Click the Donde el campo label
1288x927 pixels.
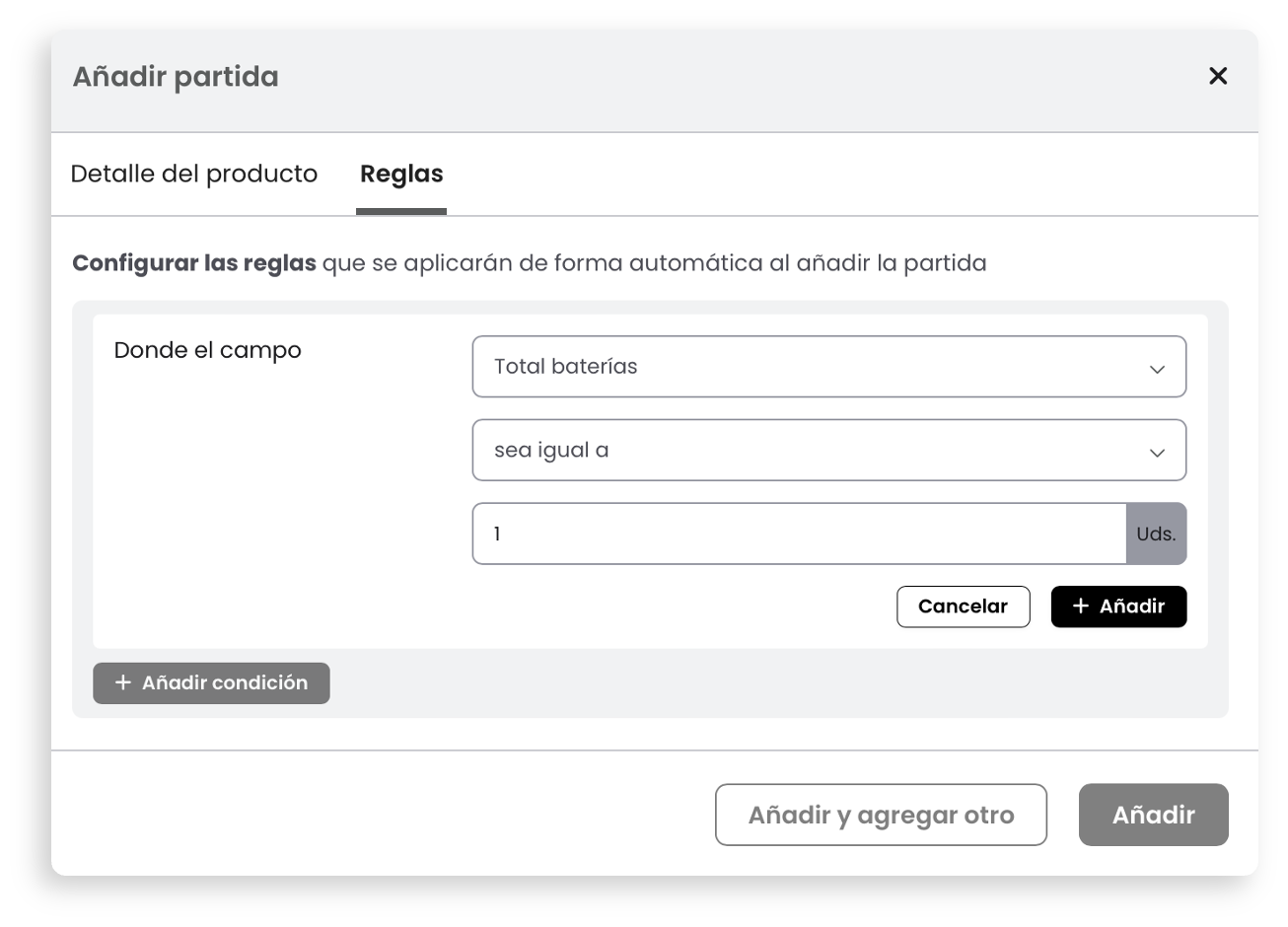pos(207,350)
